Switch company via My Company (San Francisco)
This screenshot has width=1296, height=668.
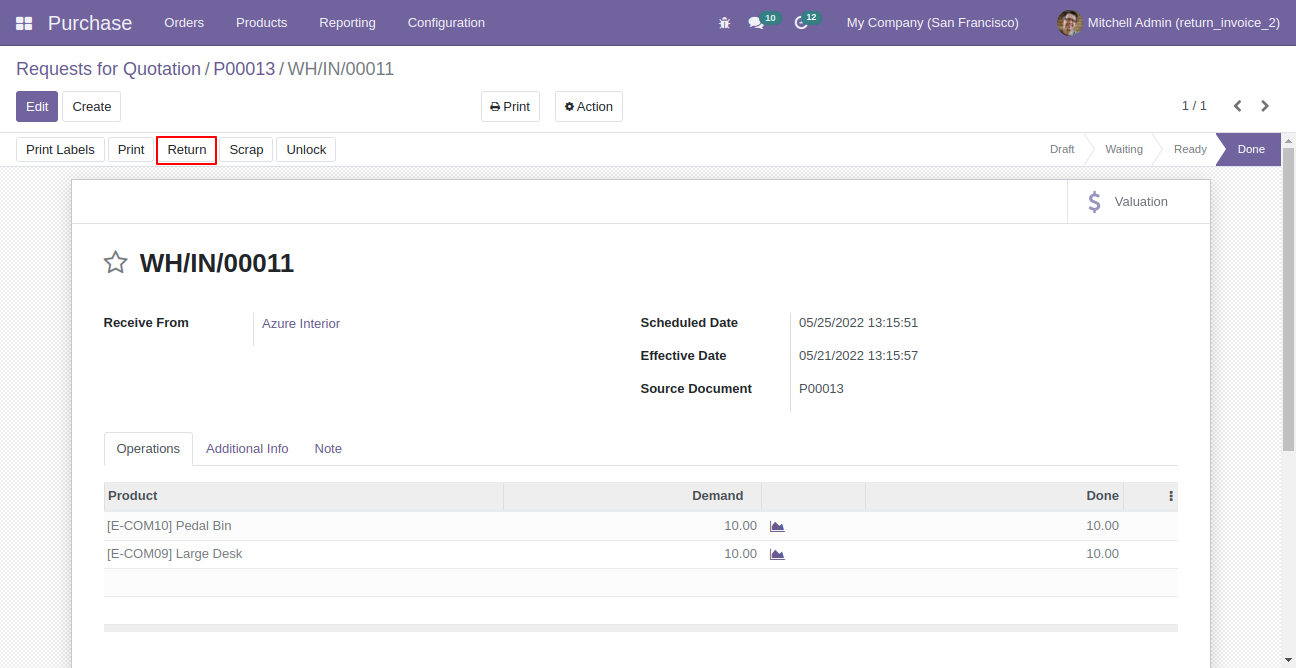[x=933, y=23]
